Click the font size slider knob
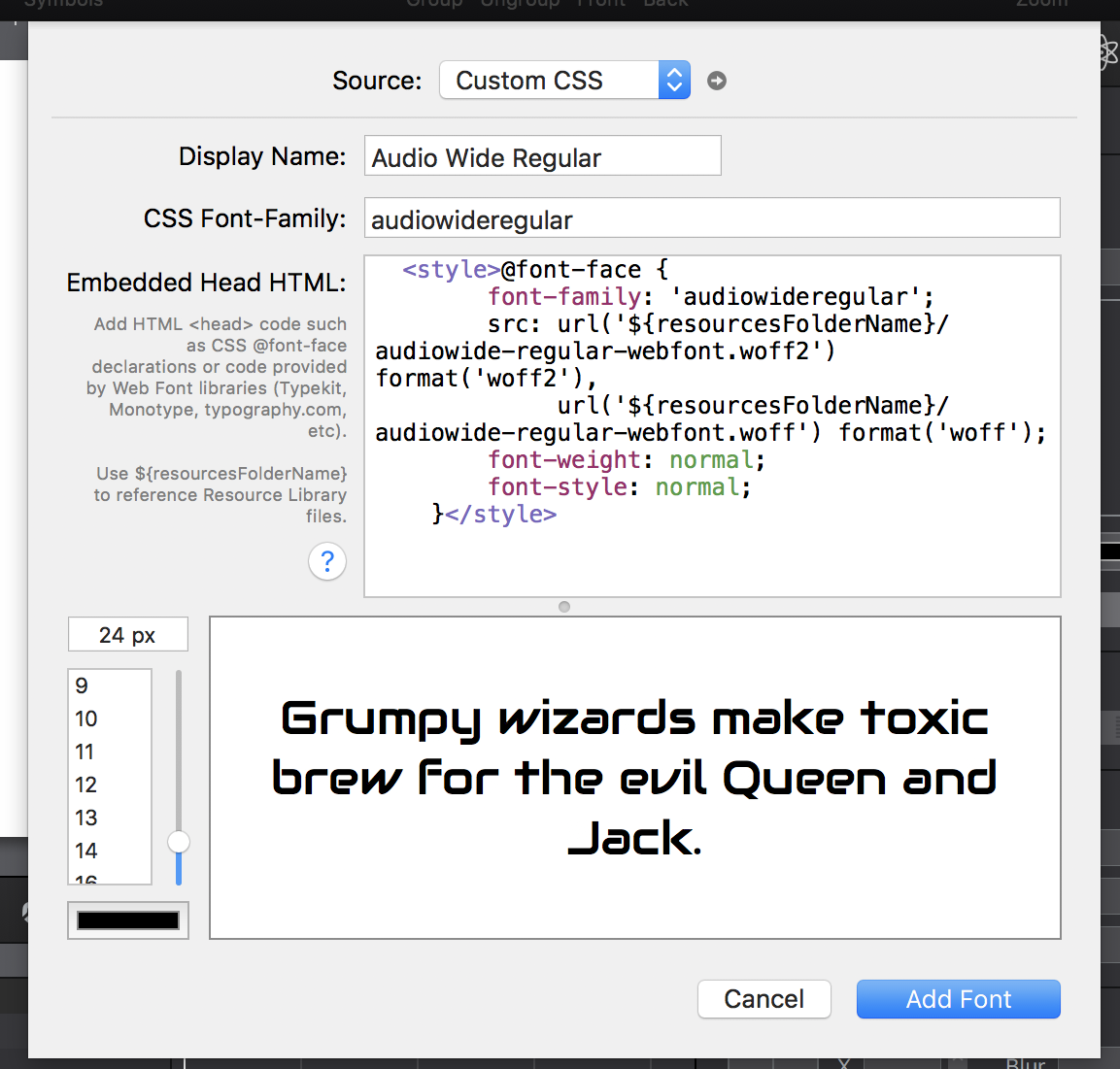Viewport: 1120px width, 1069px height. coord(179,842)
